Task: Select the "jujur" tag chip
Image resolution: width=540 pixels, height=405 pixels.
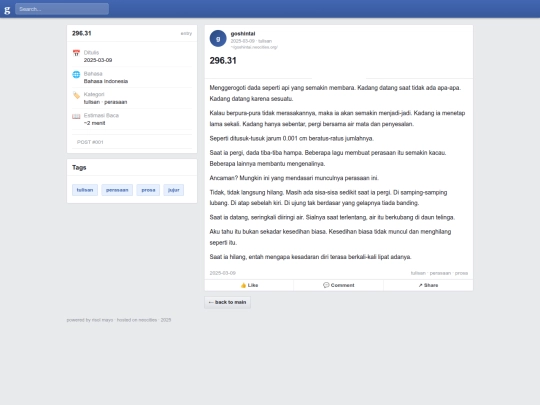Action: point(174,190)
